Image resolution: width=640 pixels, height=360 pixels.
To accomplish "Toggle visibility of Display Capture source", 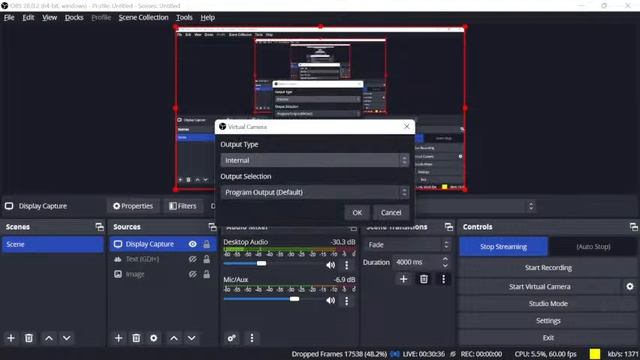I will click(193, 244).
